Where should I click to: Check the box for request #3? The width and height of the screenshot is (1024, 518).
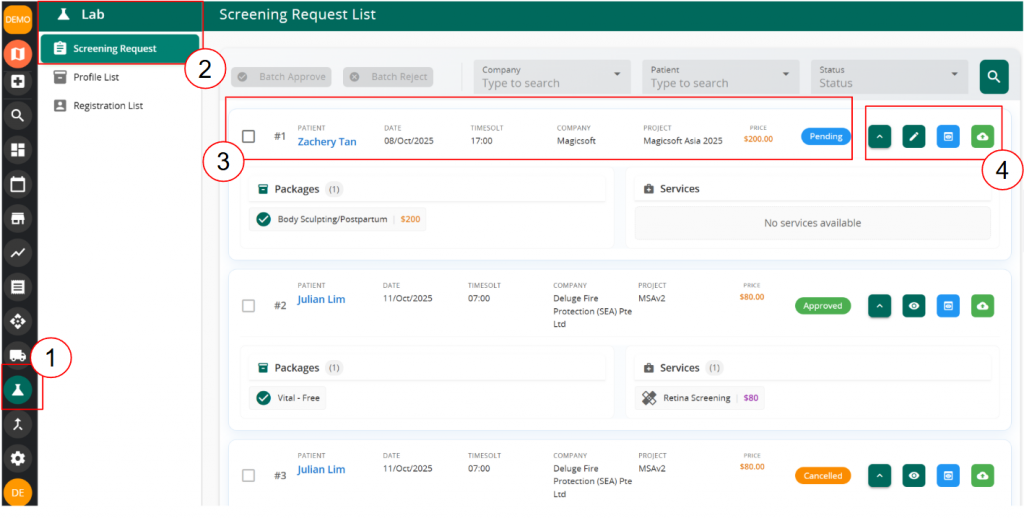click(249, 476)
